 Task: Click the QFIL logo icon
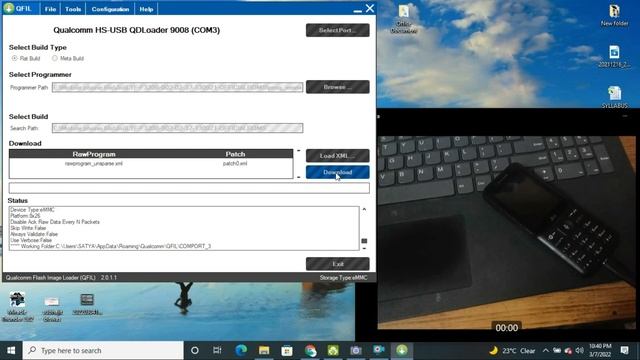(9, 9)
